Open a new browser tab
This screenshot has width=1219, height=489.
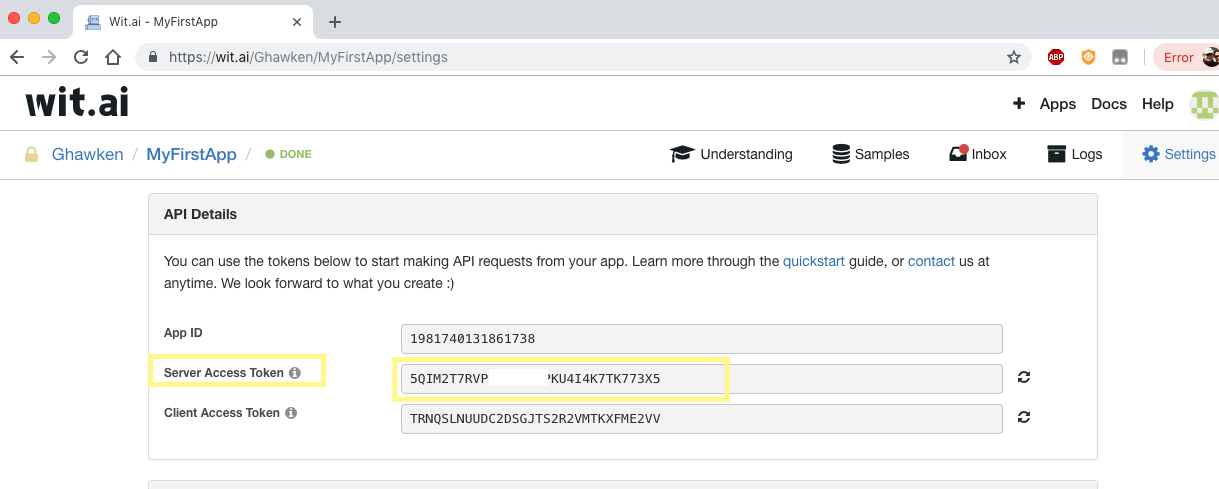pyautogui.click(x=335, y=21)
